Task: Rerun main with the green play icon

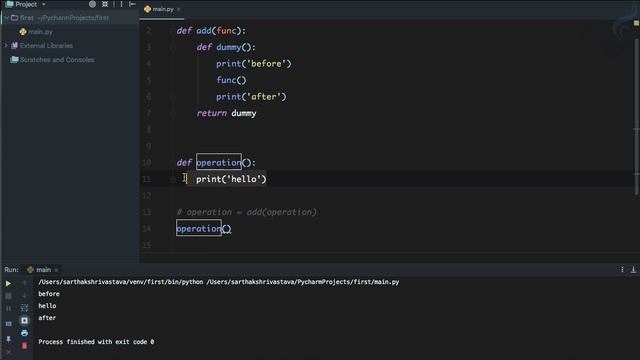Action: tap(8, 283)
